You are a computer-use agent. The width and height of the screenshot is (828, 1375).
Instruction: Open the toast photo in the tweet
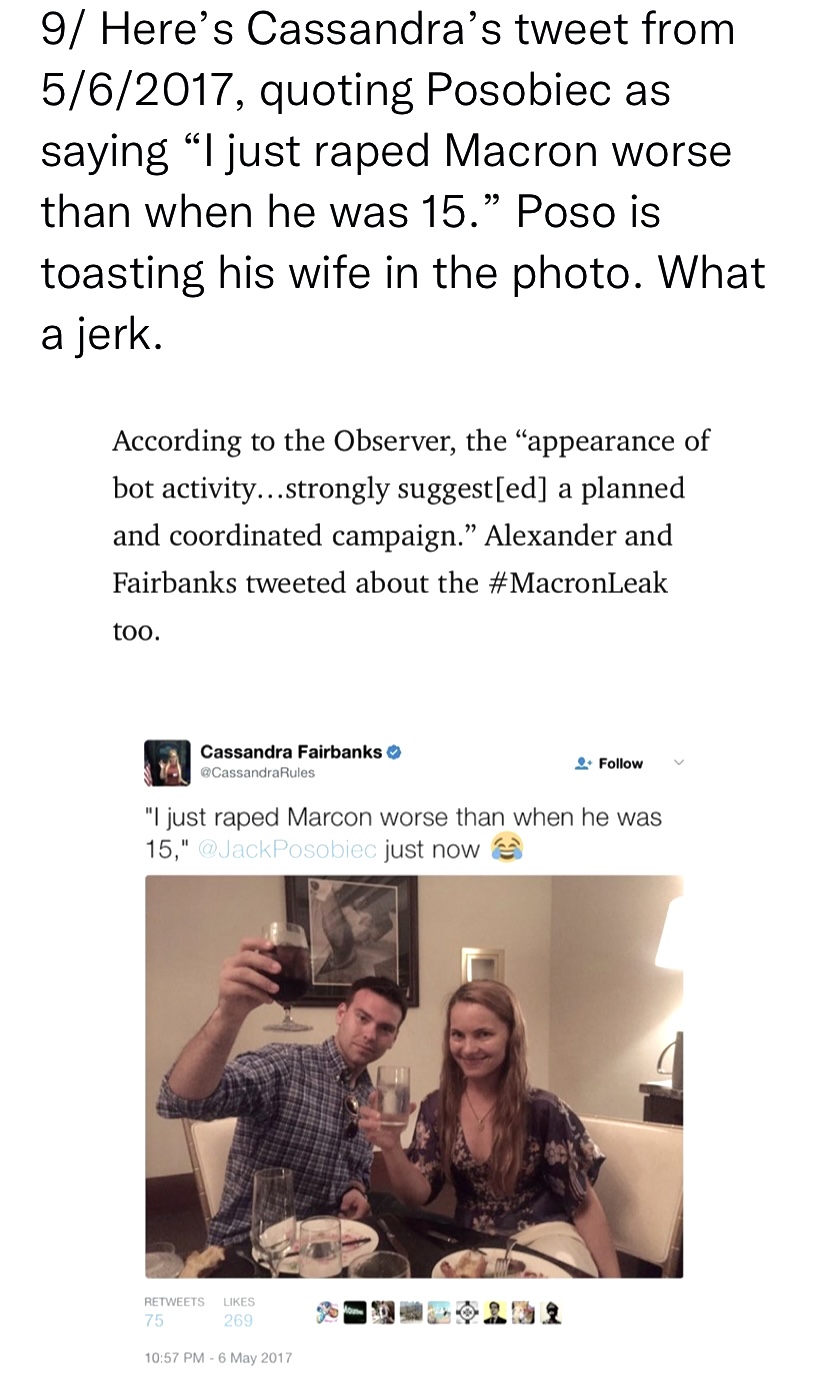(x=414, y=1076)
